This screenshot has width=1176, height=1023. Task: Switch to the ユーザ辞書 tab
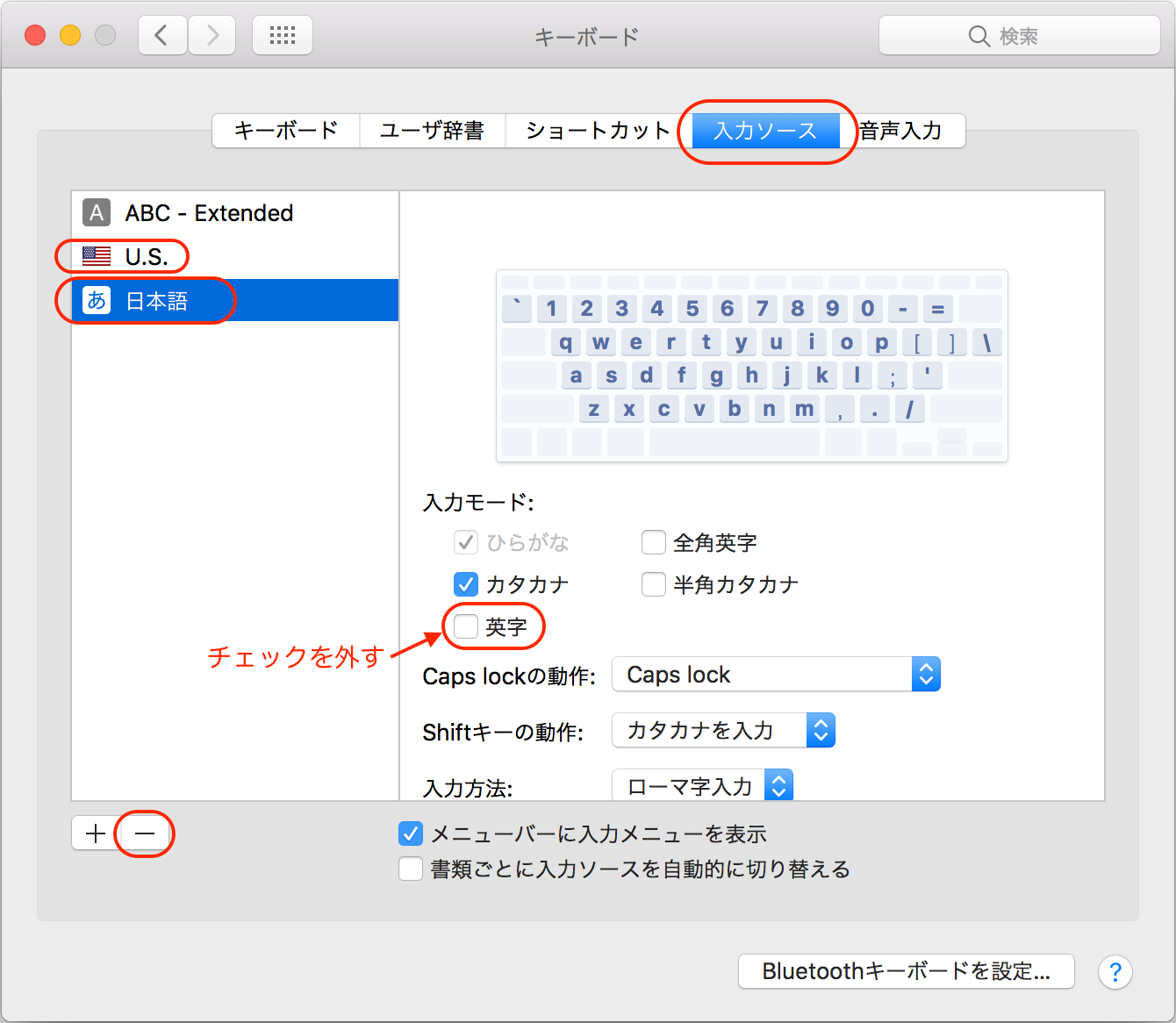pyautogui.click(x=432, y=131)
